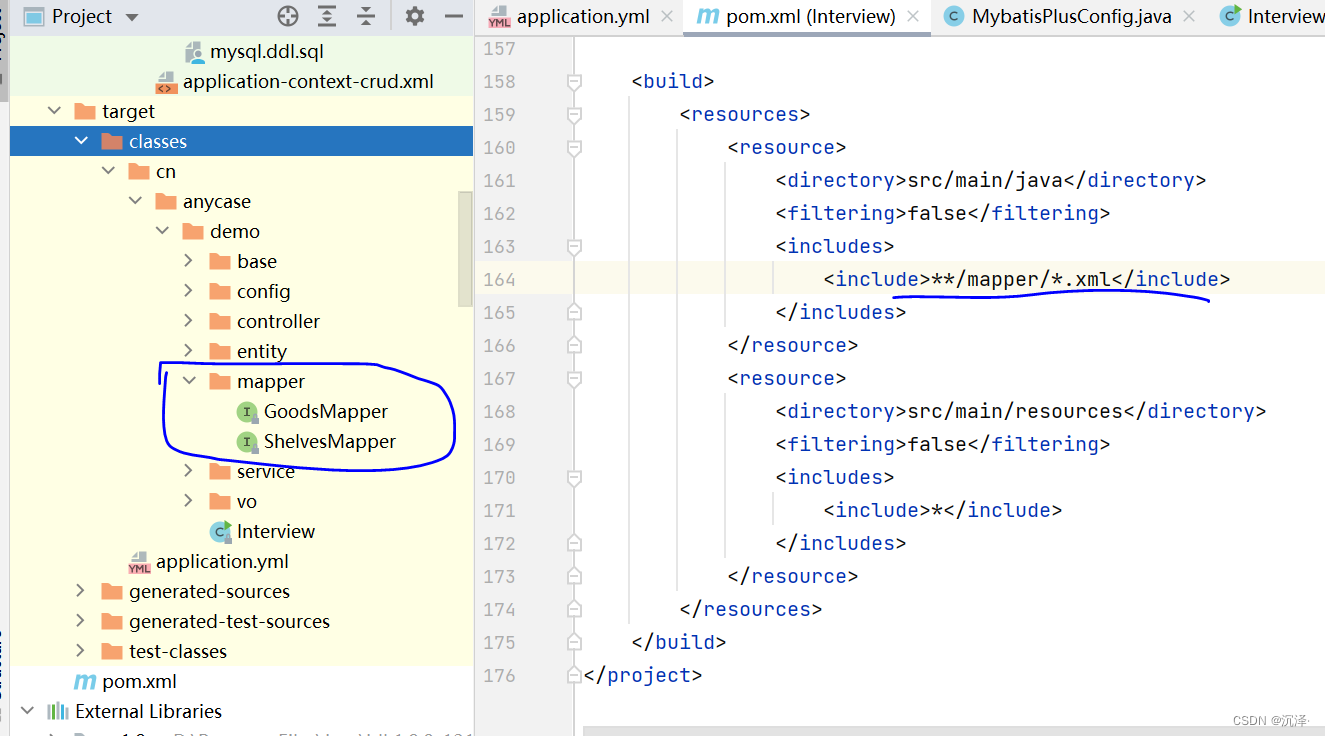Image resolution: width=1325 pixels, height=736 pixels.
Task: Fold includes block at line 170
Action: coord(574,478)
